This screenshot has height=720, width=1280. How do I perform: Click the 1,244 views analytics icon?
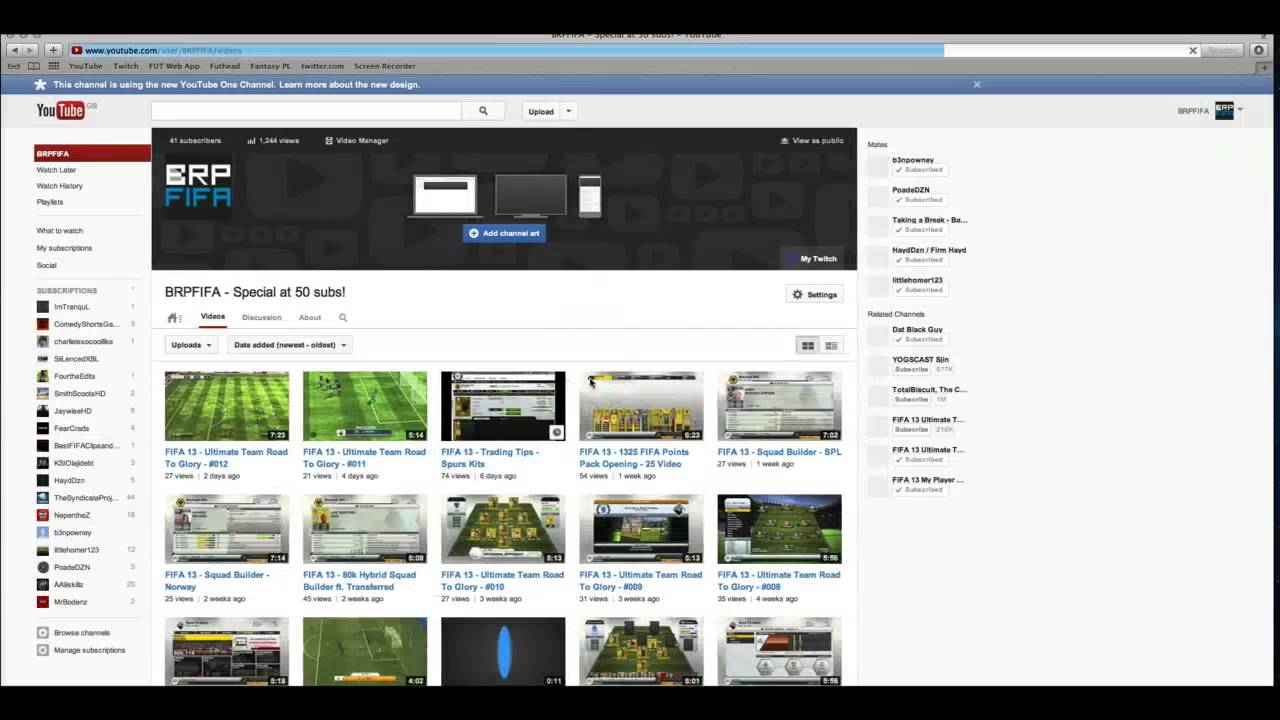tap(251, 141)
